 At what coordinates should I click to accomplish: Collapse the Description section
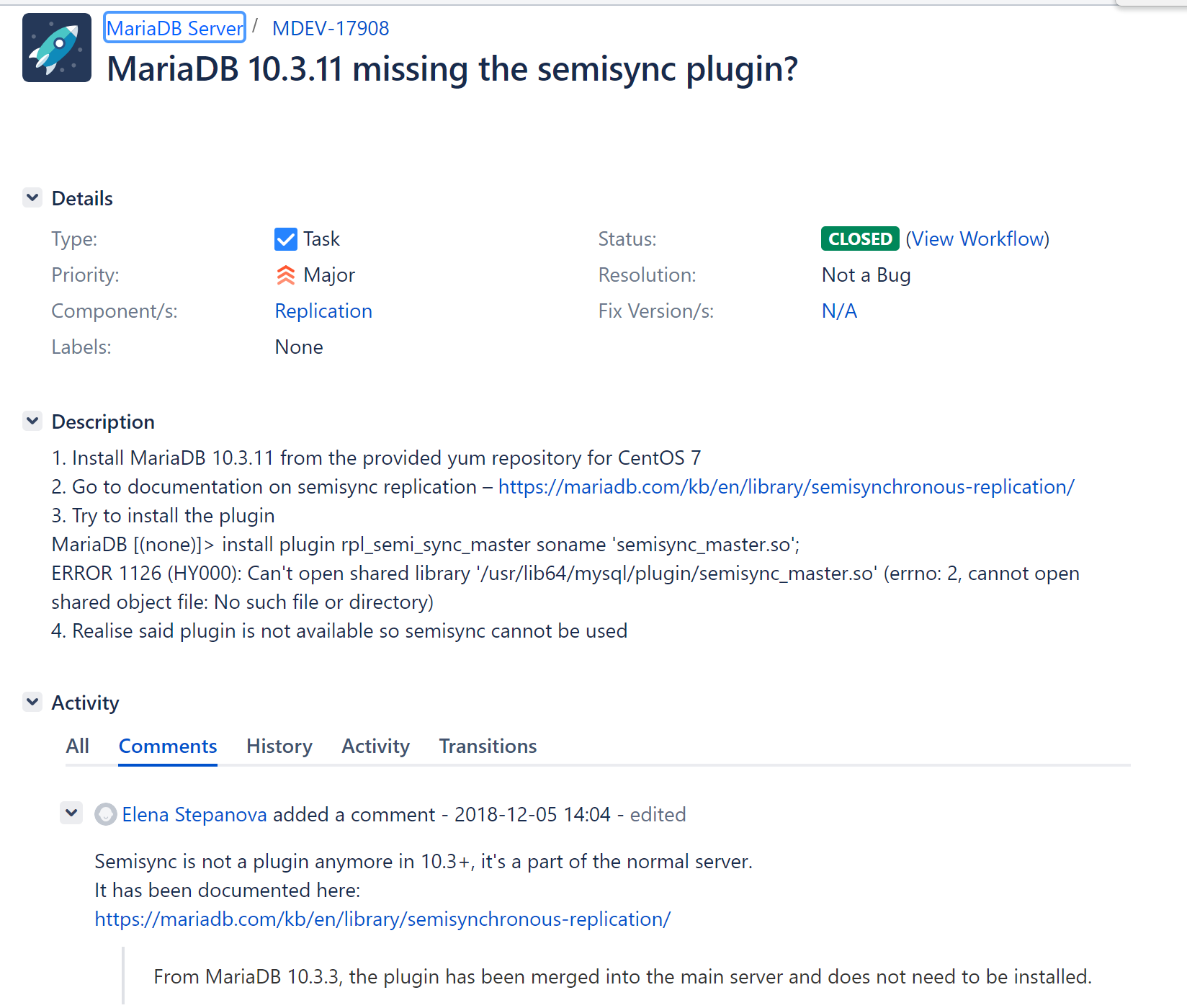(32, 421)
